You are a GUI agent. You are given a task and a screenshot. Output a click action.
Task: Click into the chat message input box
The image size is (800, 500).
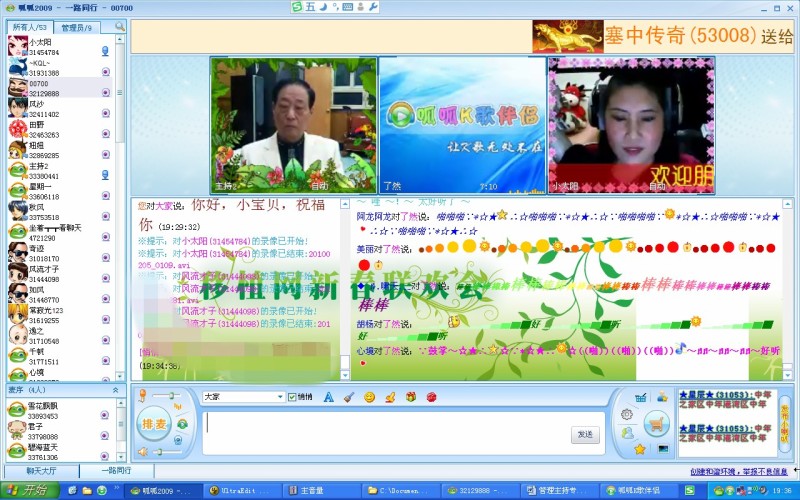point(388,433)
